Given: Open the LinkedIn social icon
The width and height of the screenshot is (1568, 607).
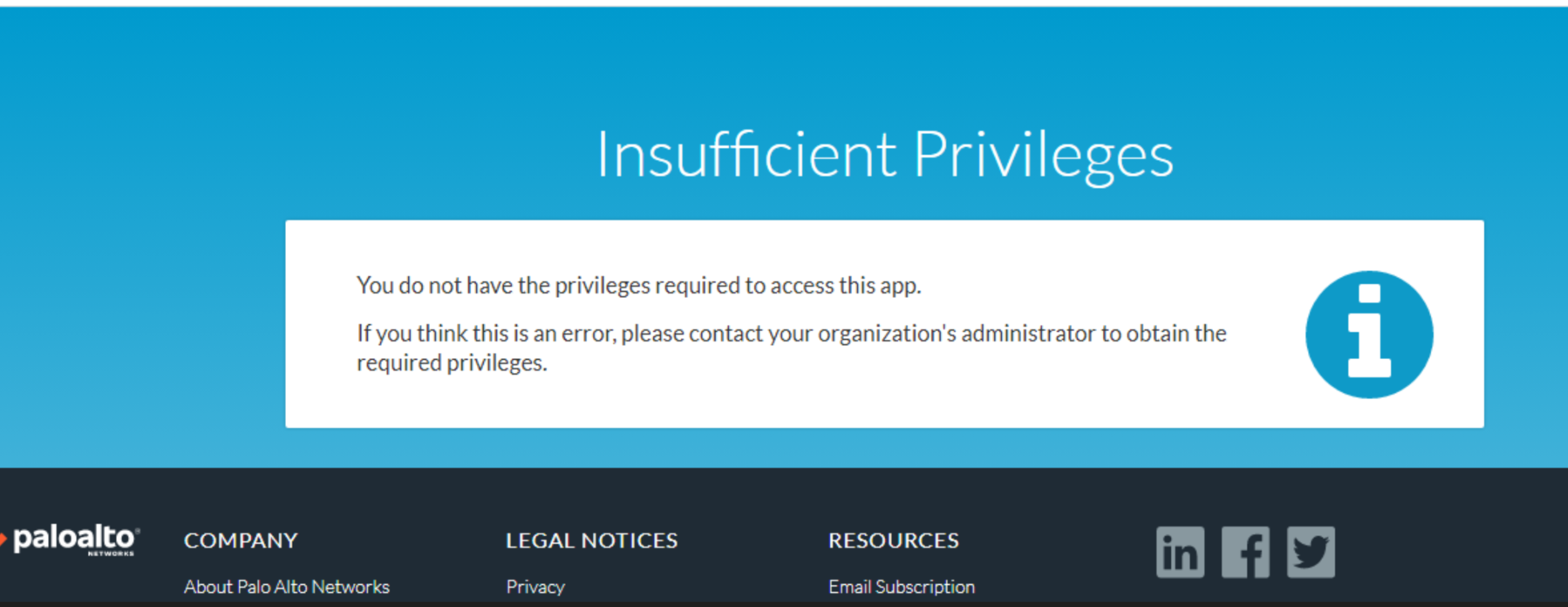Looking at the screenshot, I should [x=1180, y=552].
